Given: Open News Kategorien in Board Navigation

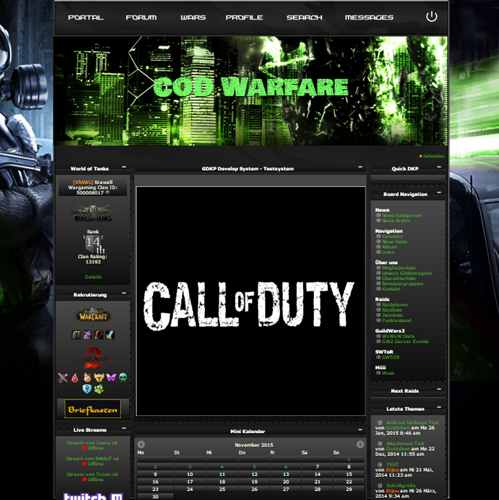Looking at the screenshot, I should coord(402,215).
